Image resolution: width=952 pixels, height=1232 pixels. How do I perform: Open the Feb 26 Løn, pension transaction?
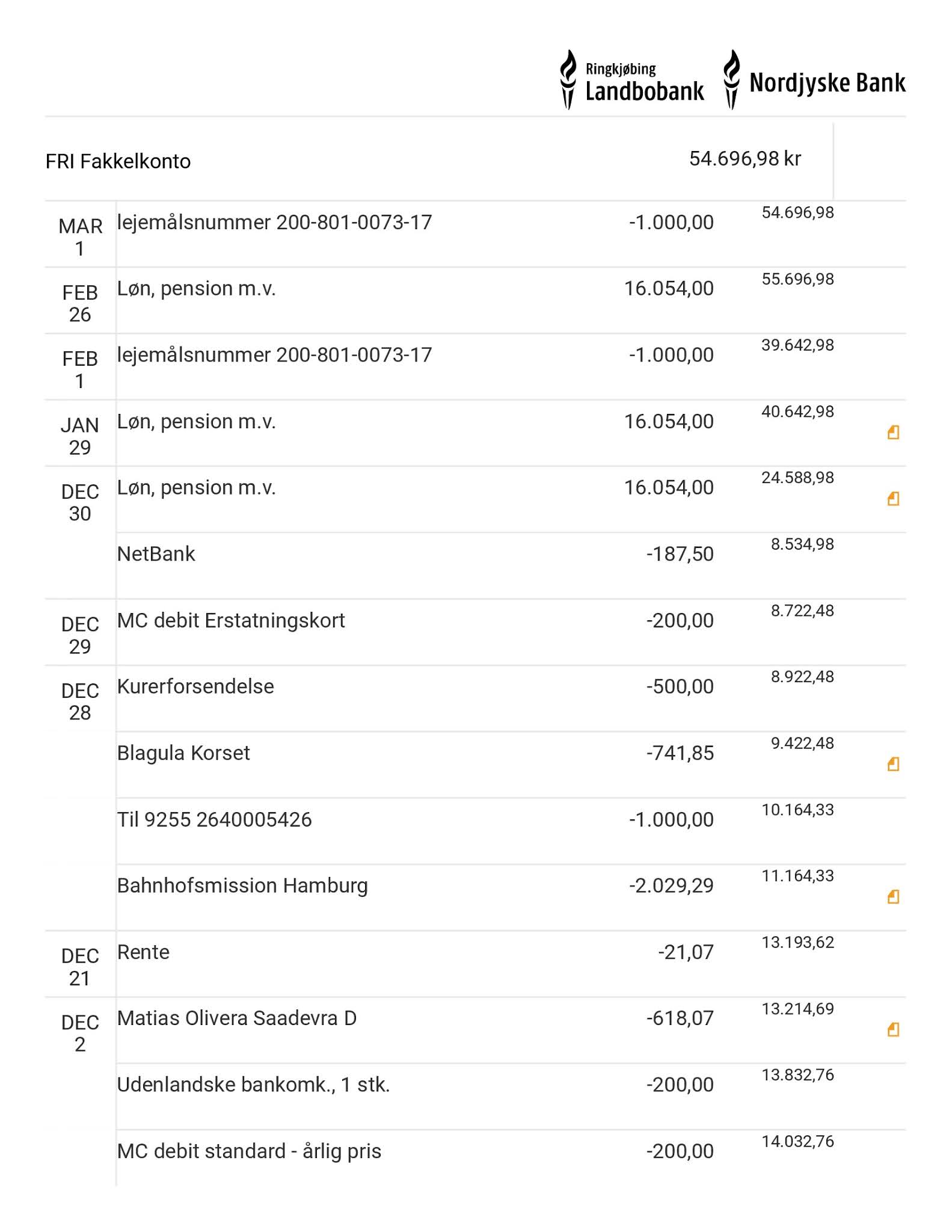196,289
